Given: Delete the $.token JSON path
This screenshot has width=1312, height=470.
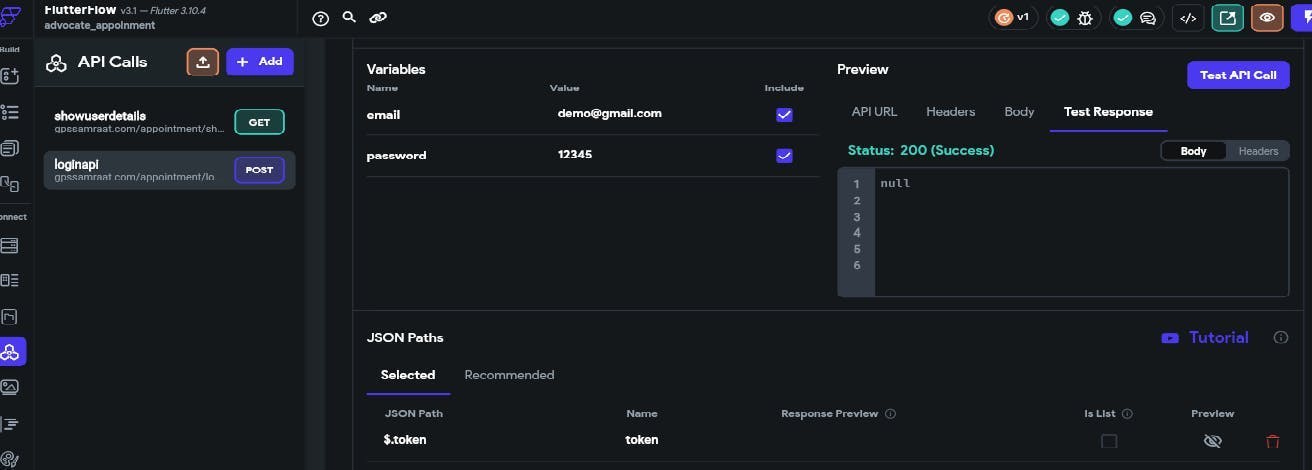Looking at the screenshot, I should pyautogui.click(x=1272, y=441).
